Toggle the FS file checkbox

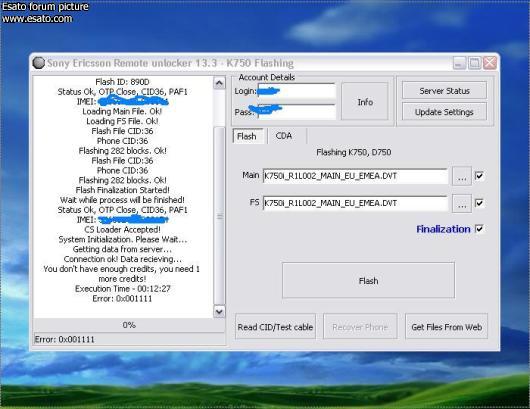pos(479,203)
